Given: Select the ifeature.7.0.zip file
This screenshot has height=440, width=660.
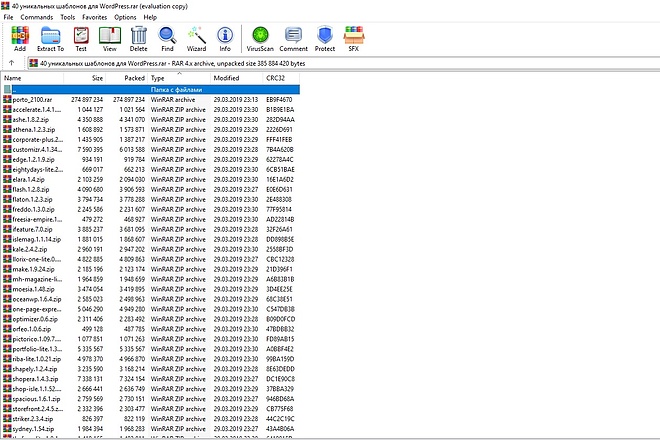Looking at the screenshot, I should [x=32, y=229].
